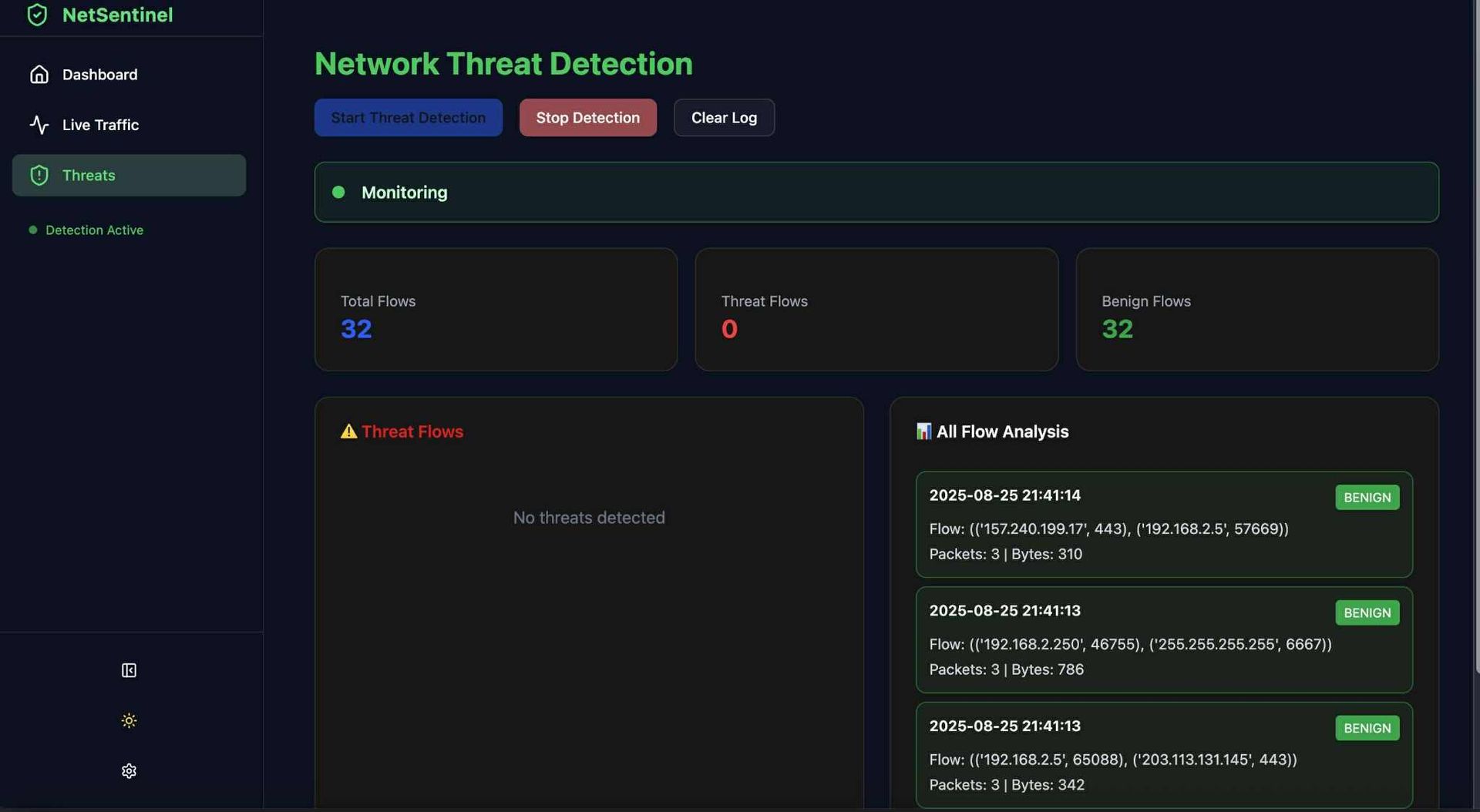Viewport: 1480px width, 812px height.
Task: Click the No threats detected message
Action: [589, 518]
